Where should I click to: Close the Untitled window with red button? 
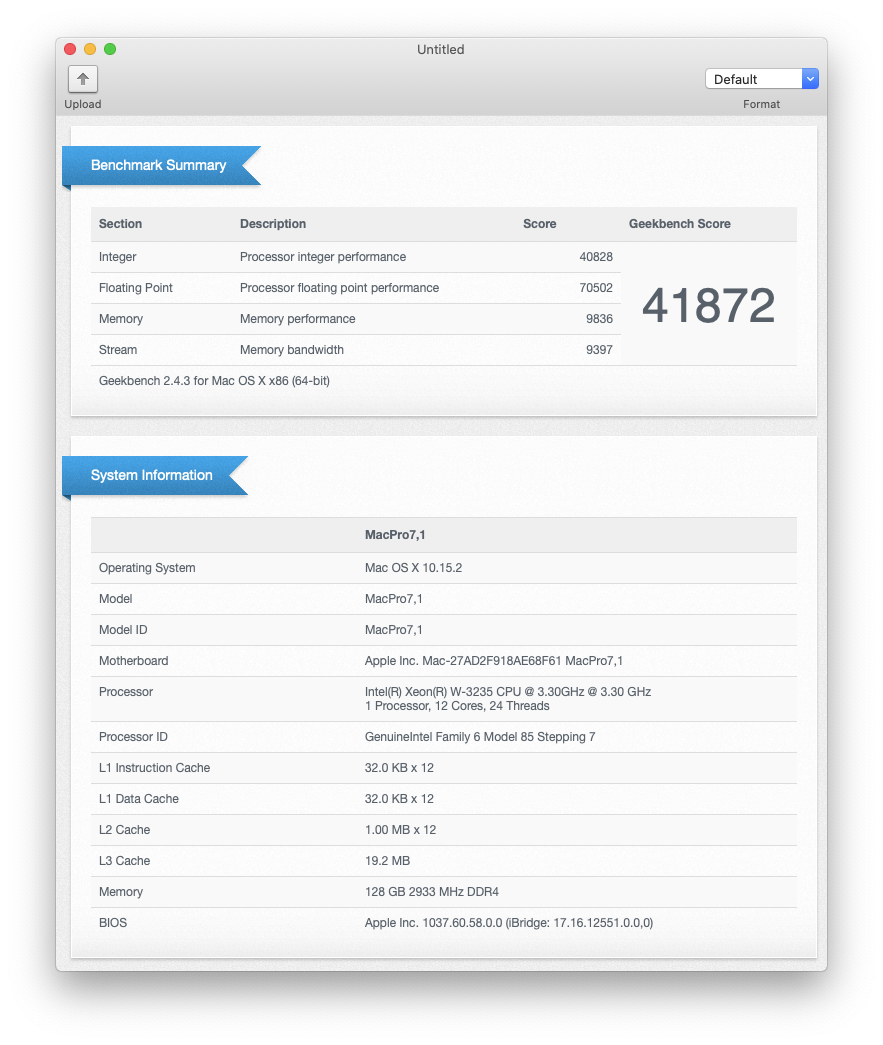click(70, 49)
